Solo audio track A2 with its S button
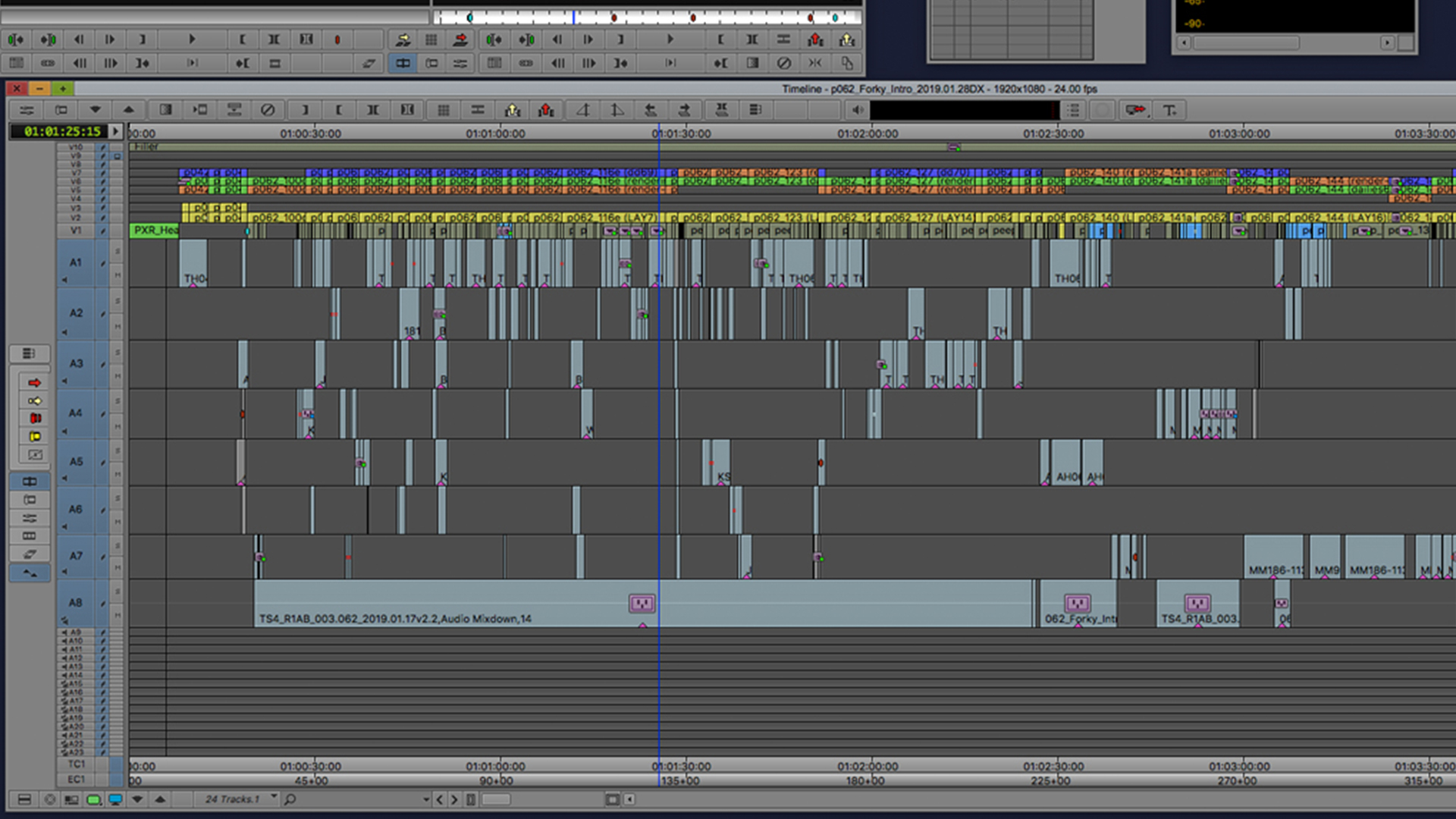 click(118, 302)
